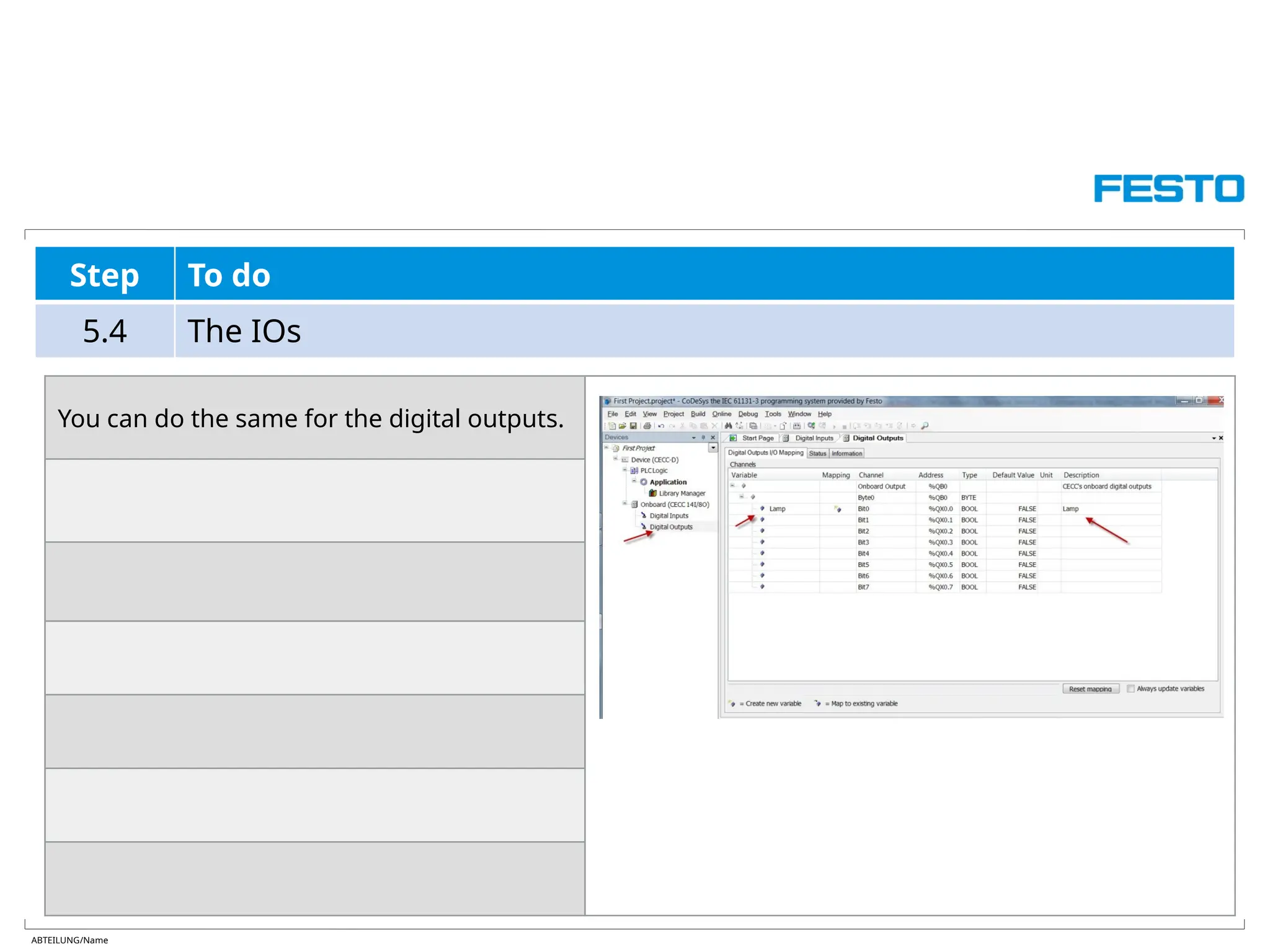The image size is (1270, 952).
Task: Click the variable icon in Bit1 row
Action: click(762, 519)
